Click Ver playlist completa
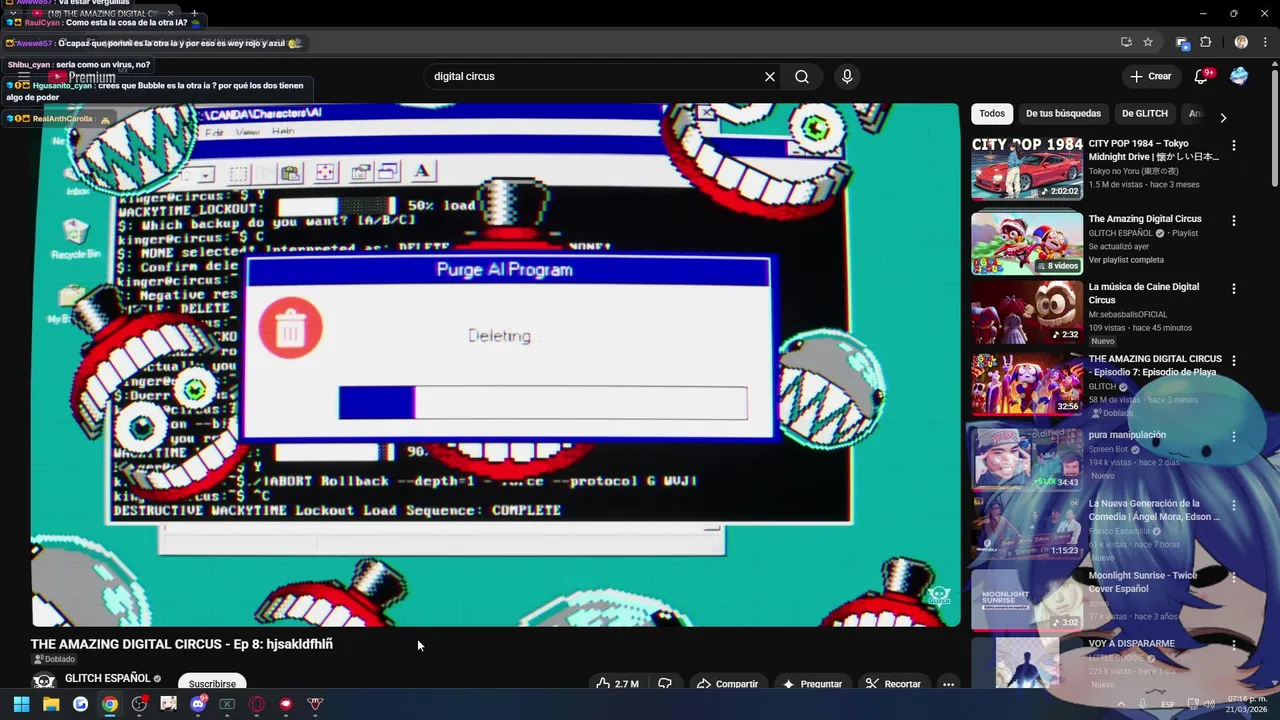This screenshot has height=720, width=1280. [x=1126, y=260]
